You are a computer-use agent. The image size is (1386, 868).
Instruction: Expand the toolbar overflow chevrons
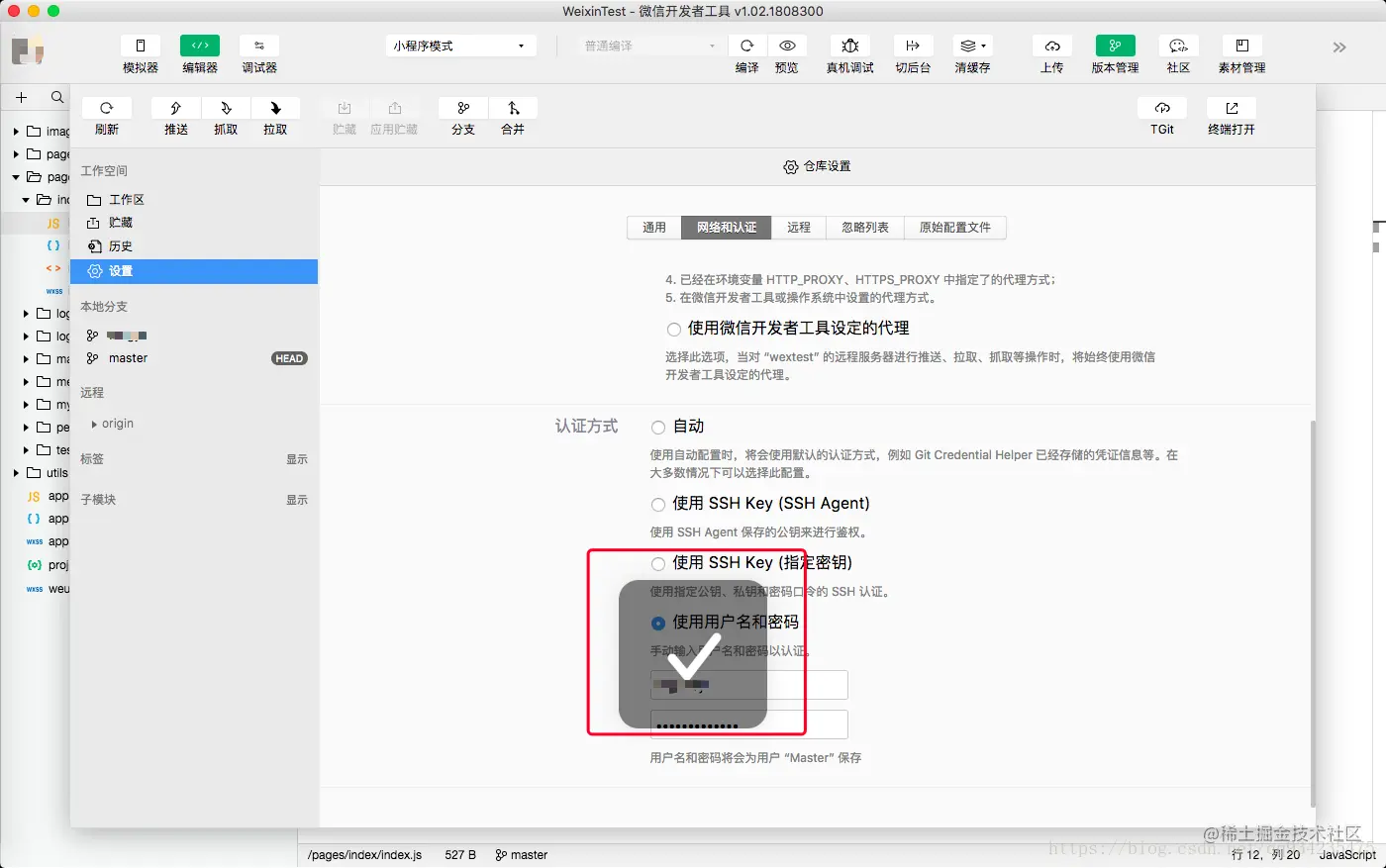pos(1339,48)
